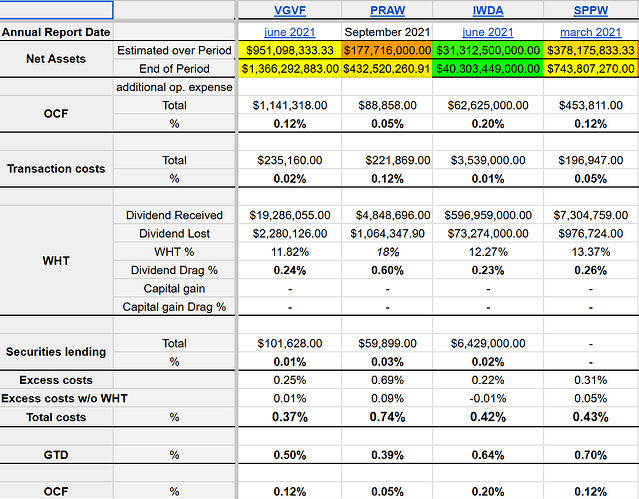The height and width of the screenshot is (499, 639).
Task: Select Total costs label
Action: pos(56,417)
